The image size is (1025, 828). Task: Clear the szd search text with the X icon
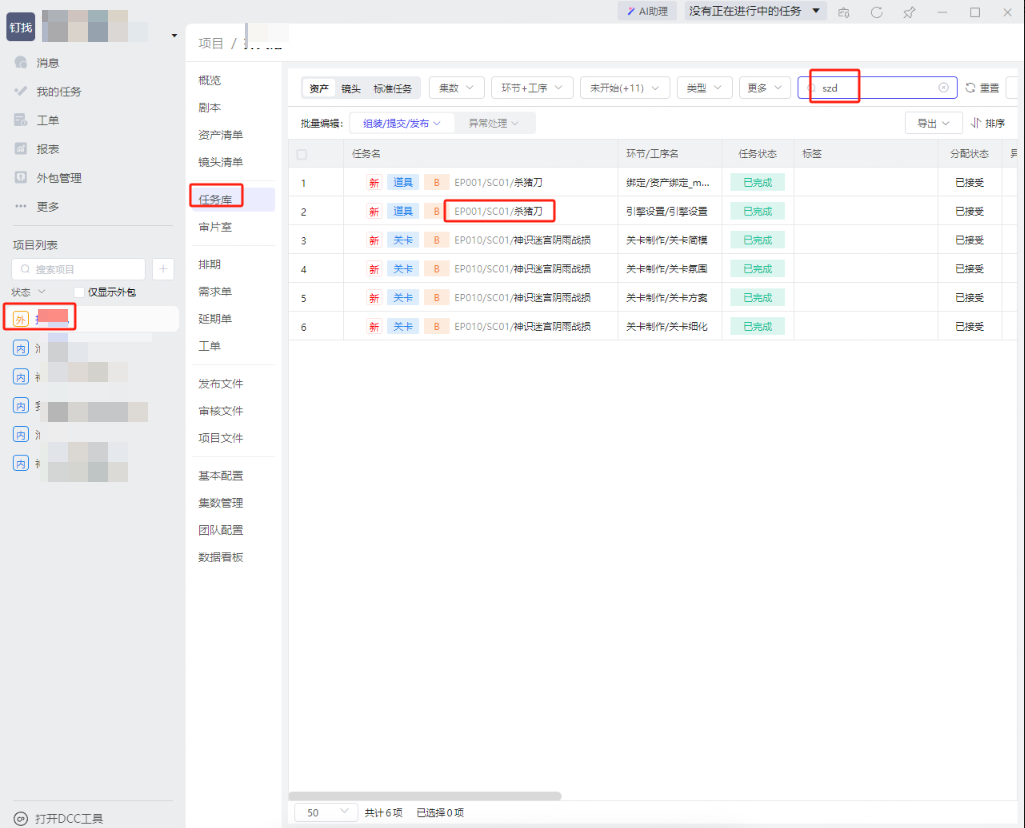pos(943,88)
